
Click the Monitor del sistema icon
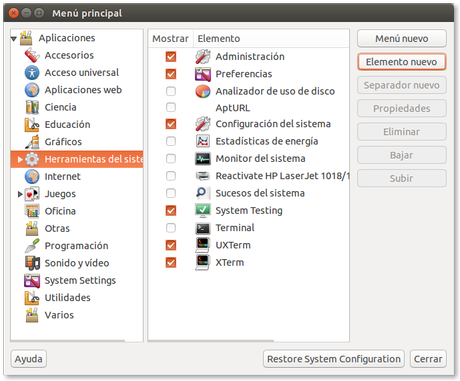tap(203, 159)
